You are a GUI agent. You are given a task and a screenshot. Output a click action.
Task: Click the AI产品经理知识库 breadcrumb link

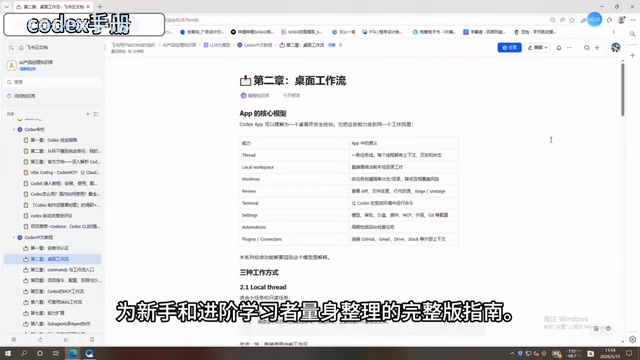tap(179, 45)
